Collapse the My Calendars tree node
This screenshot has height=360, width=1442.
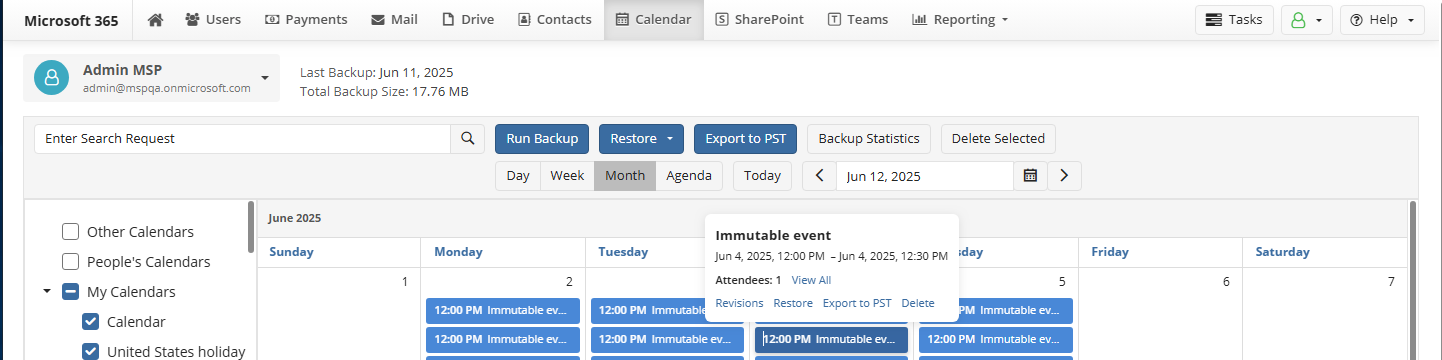tap(47, 292)
